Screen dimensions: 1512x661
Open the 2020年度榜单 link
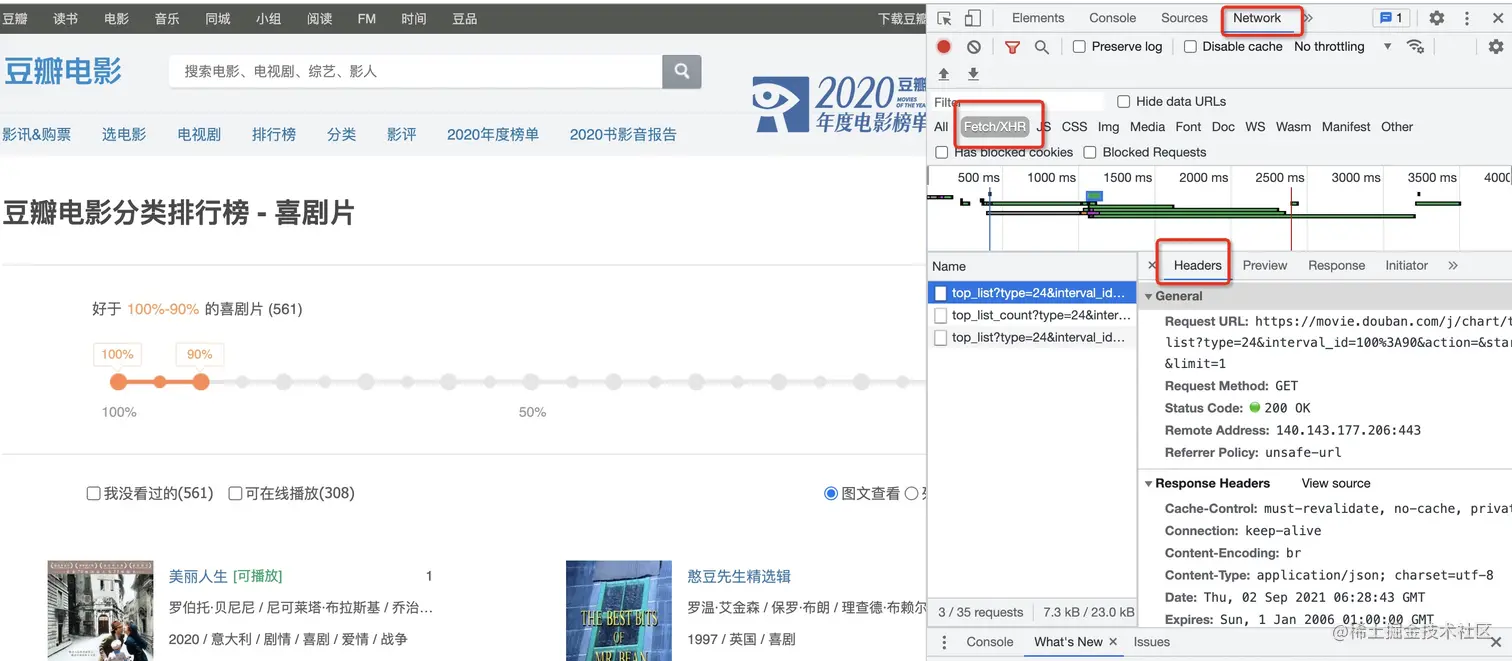493,134
